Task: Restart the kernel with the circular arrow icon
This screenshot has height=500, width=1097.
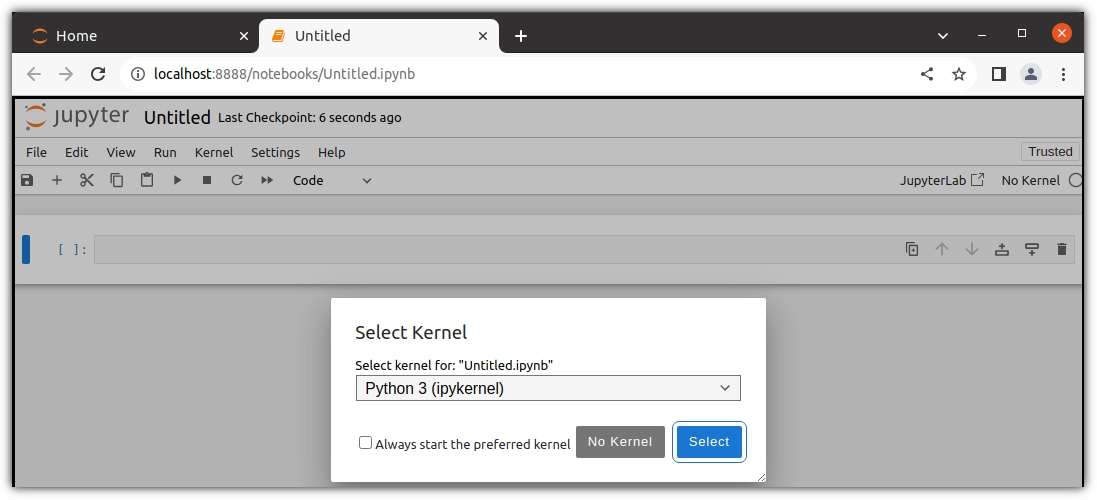Action: pyautogui.click(x=237, y=180)
